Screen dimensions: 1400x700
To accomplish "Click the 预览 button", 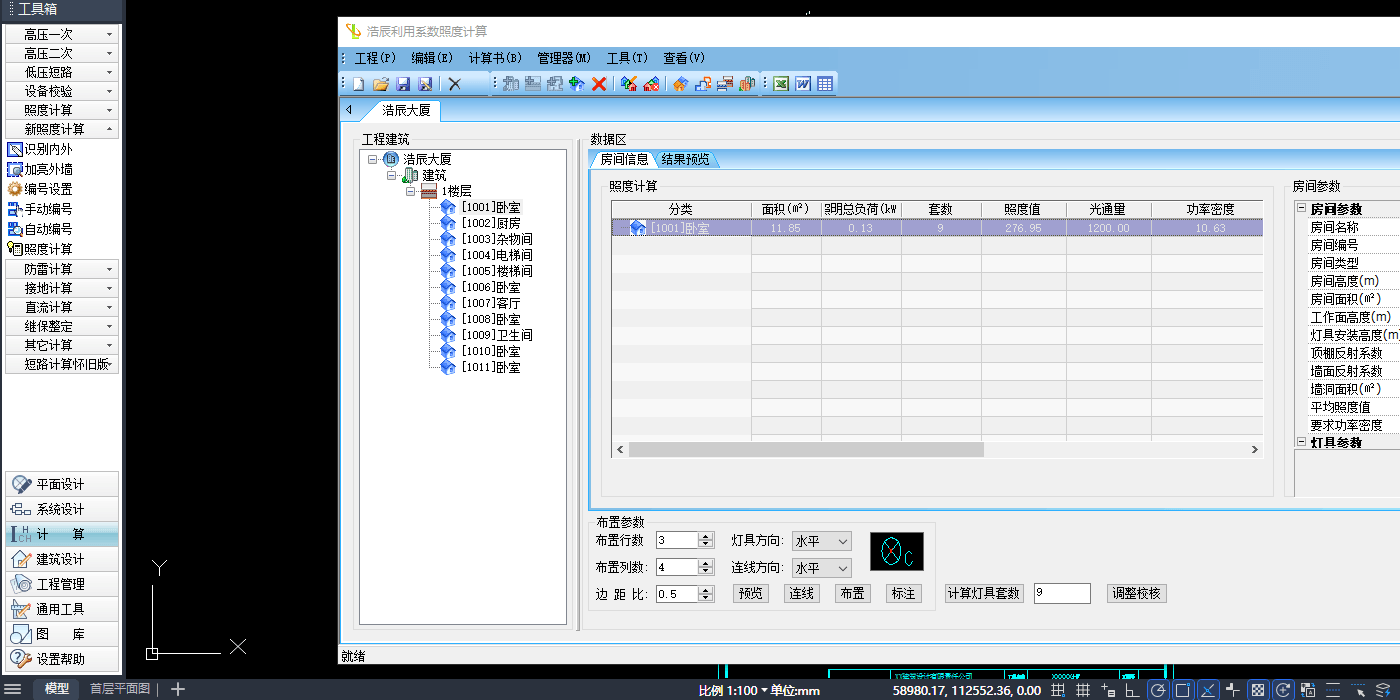I will 751,594.
